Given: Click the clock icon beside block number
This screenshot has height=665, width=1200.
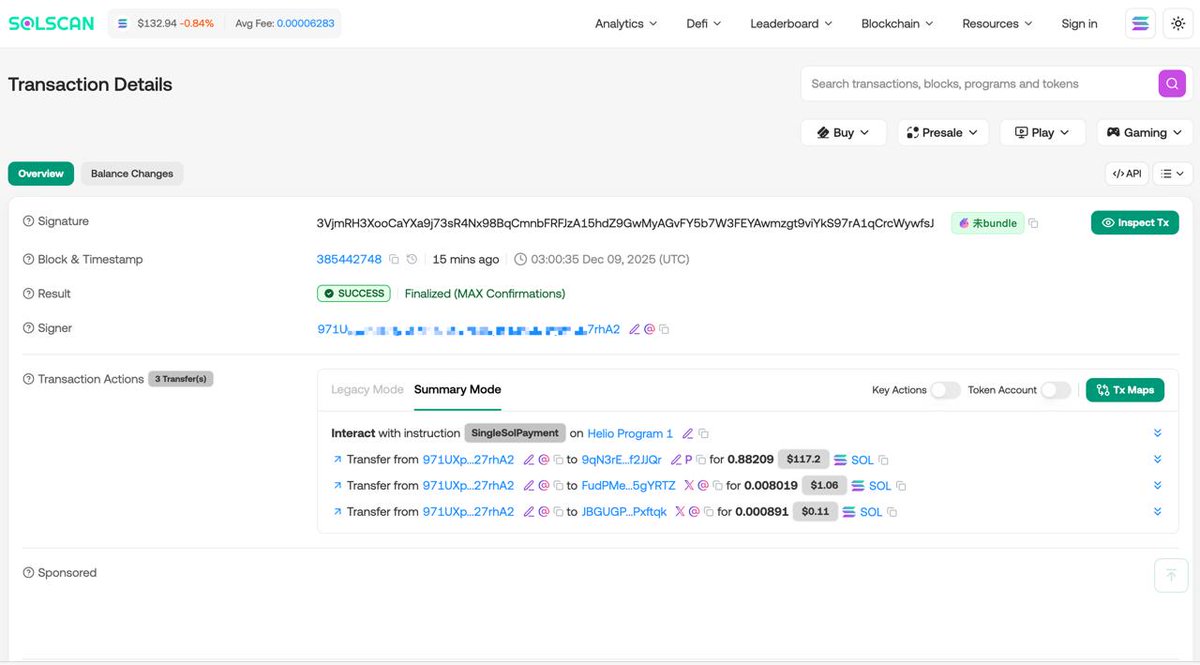Looking at the screenshot, I should 411,260.
